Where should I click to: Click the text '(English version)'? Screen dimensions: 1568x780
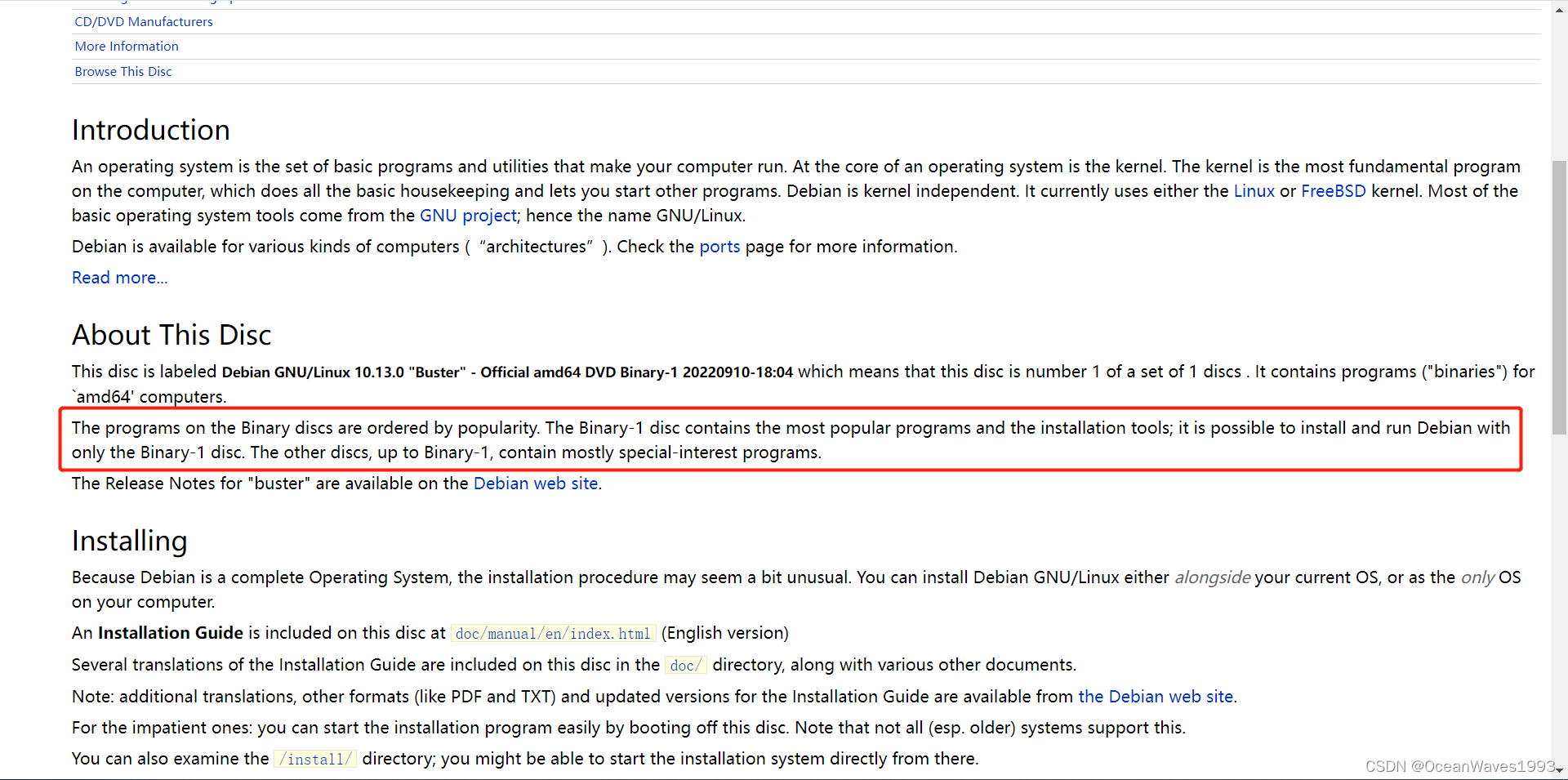click(x=725, y=633)
